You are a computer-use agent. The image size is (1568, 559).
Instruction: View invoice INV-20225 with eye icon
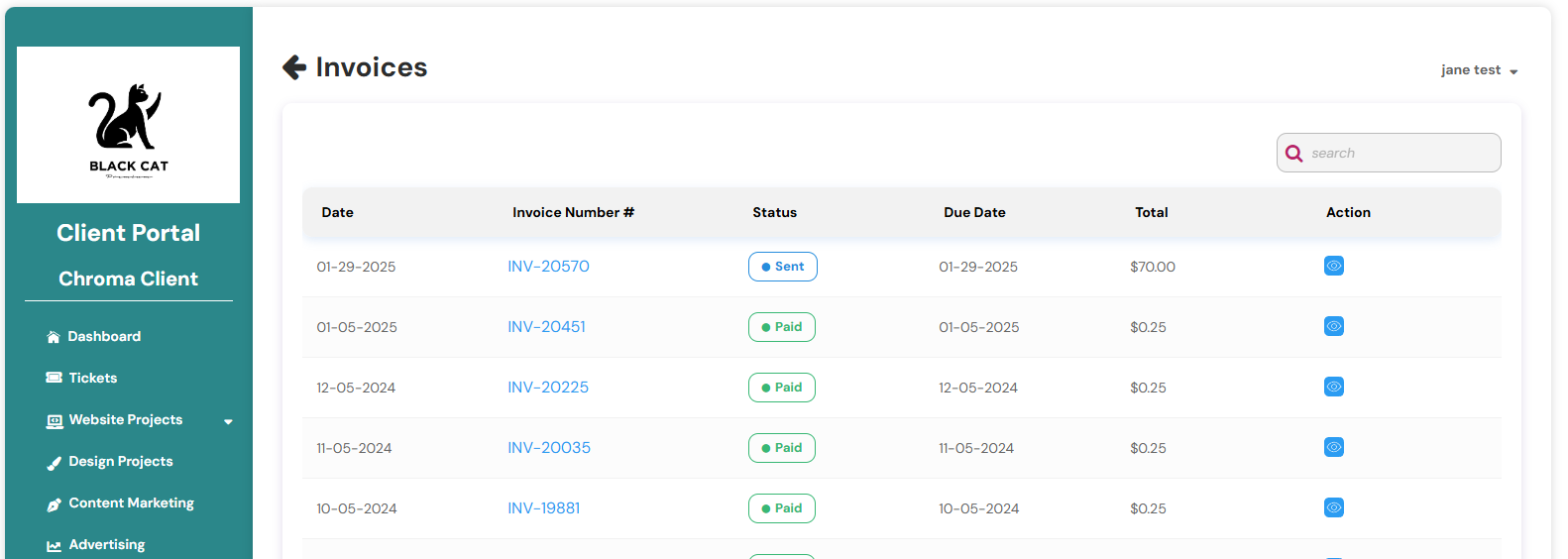click(1334, 387)
